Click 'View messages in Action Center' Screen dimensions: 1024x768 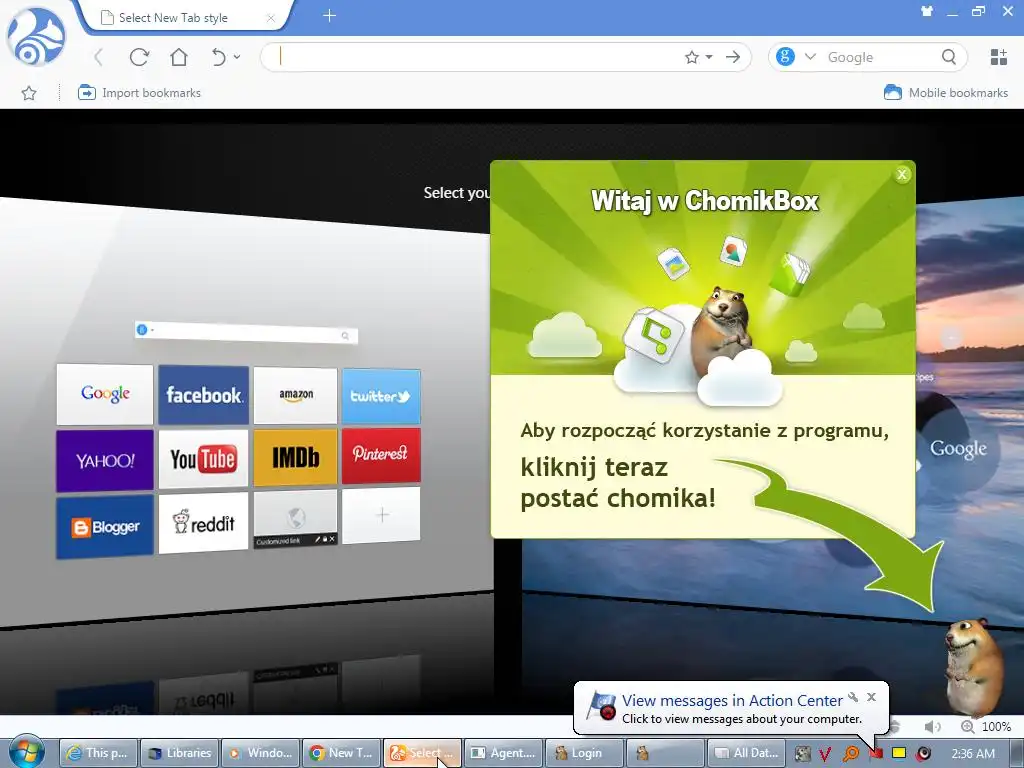tap(732, 700)
